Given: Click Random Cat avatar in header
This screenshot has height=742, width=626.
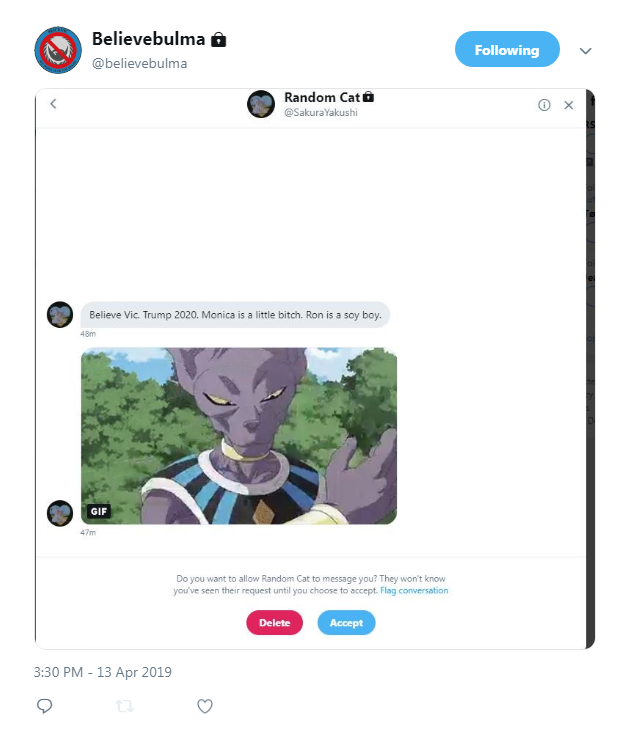Looking at the screenshot, I should pyautogui.click(x=261, y=104).
